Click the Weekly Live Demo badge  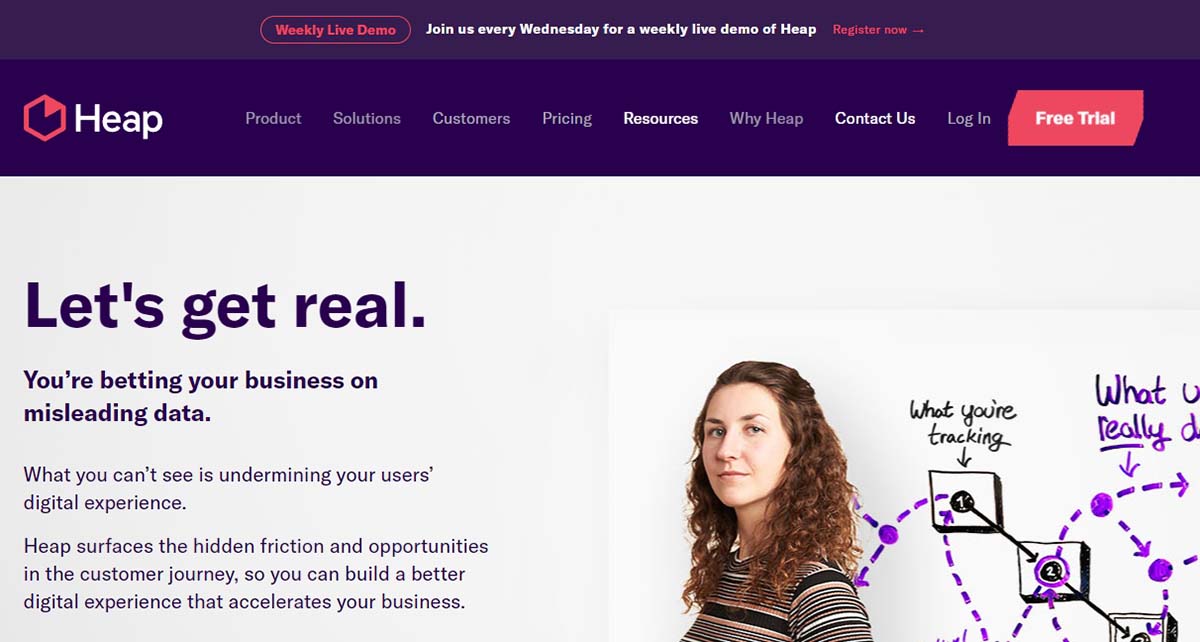click(336, 30)
